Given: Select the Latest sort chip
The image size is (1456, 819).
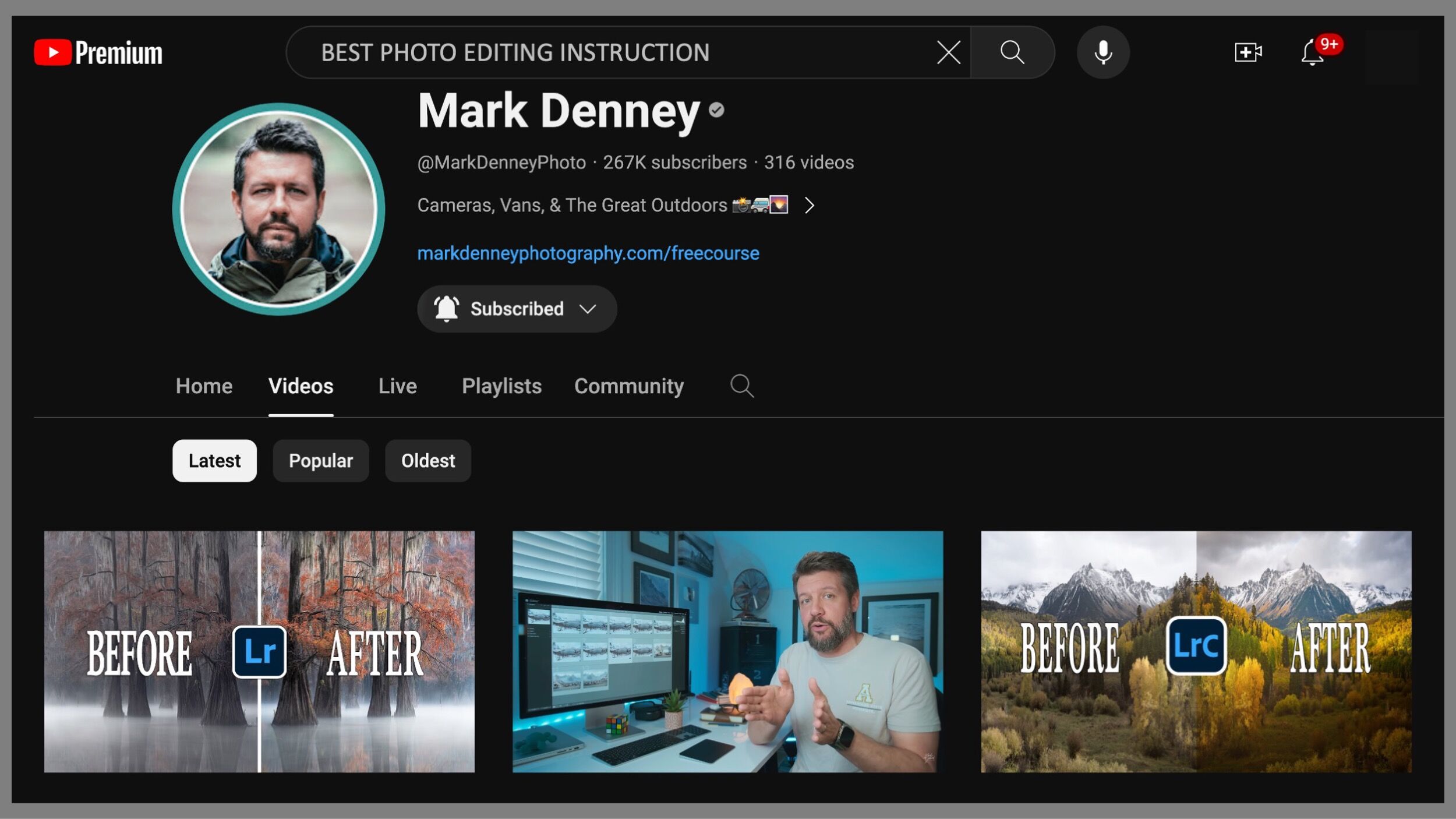Looking at the screenshot, I should 214,461.
